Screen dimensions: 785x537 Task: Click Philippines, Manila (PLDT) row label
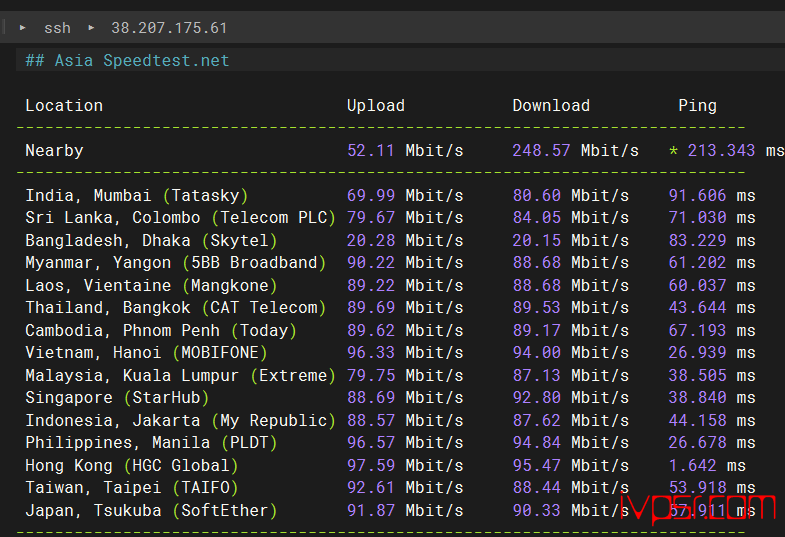[x=151, y=443]
